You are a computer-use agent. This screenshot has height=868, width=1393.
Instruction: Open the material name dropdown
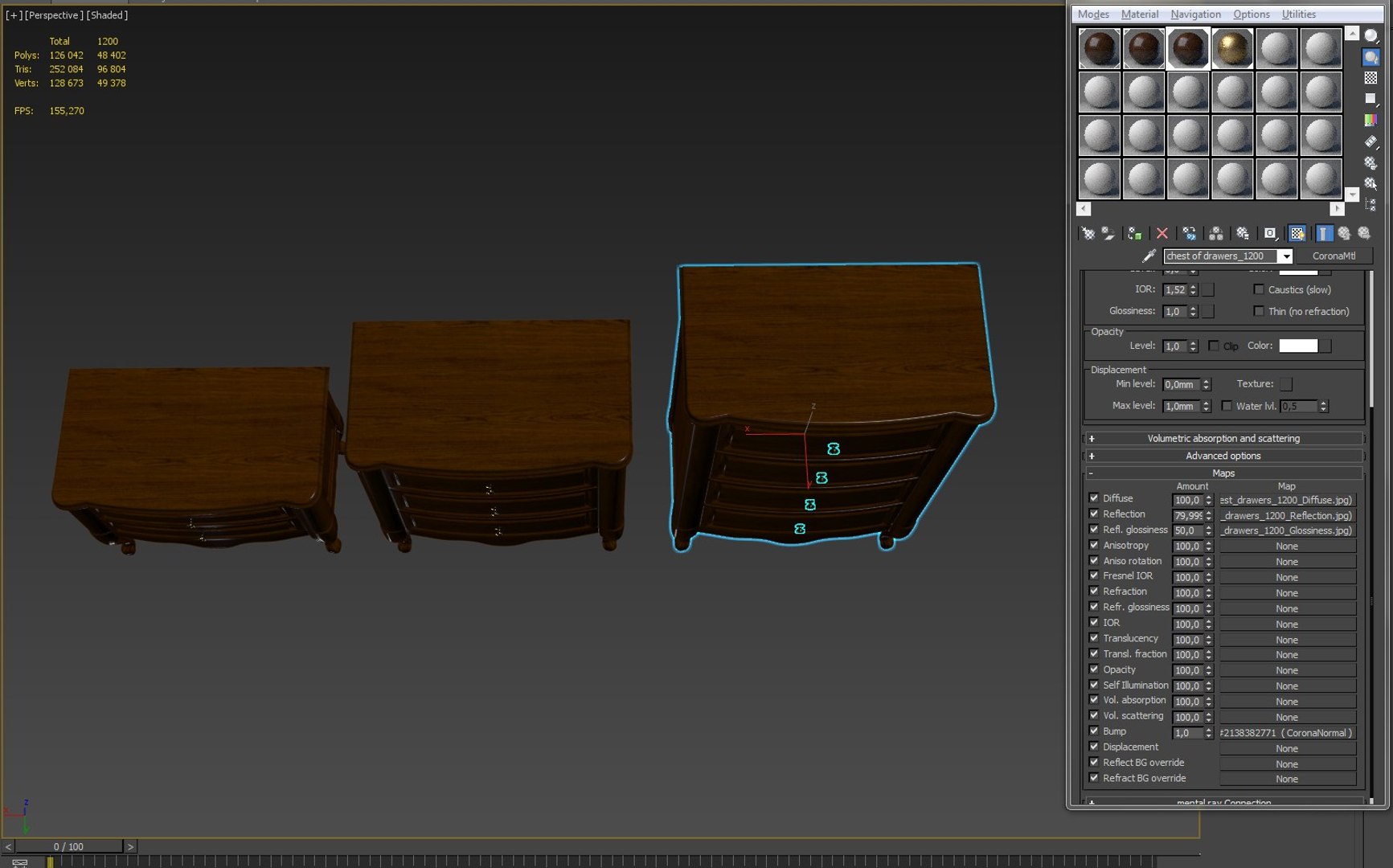click(x=1285, y=256)
